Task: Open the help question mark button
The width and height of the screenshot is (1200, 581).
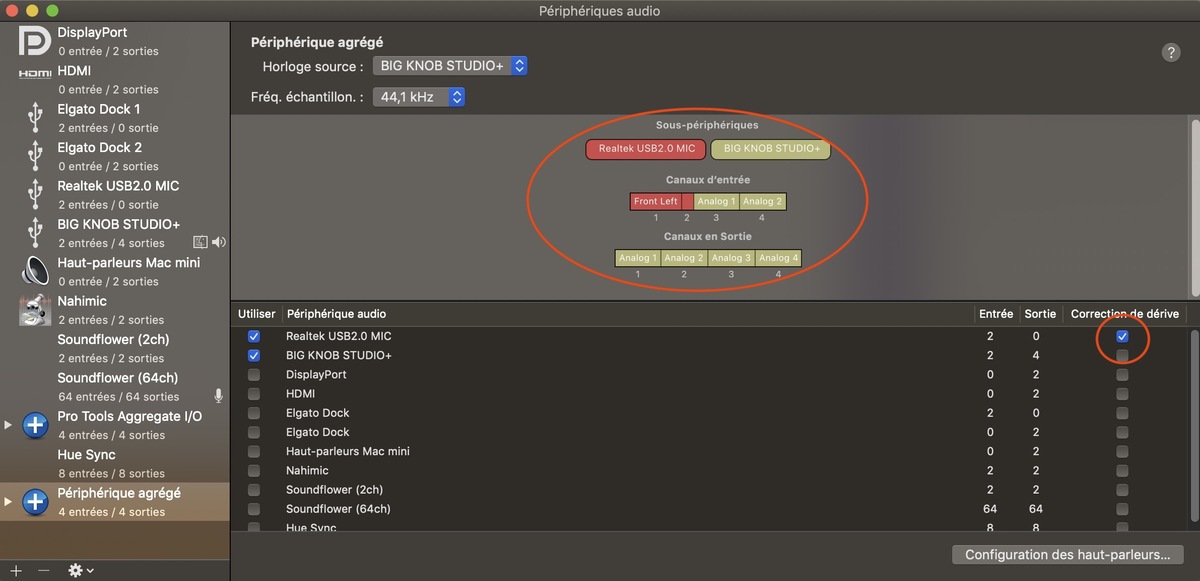Action: 1171,53
